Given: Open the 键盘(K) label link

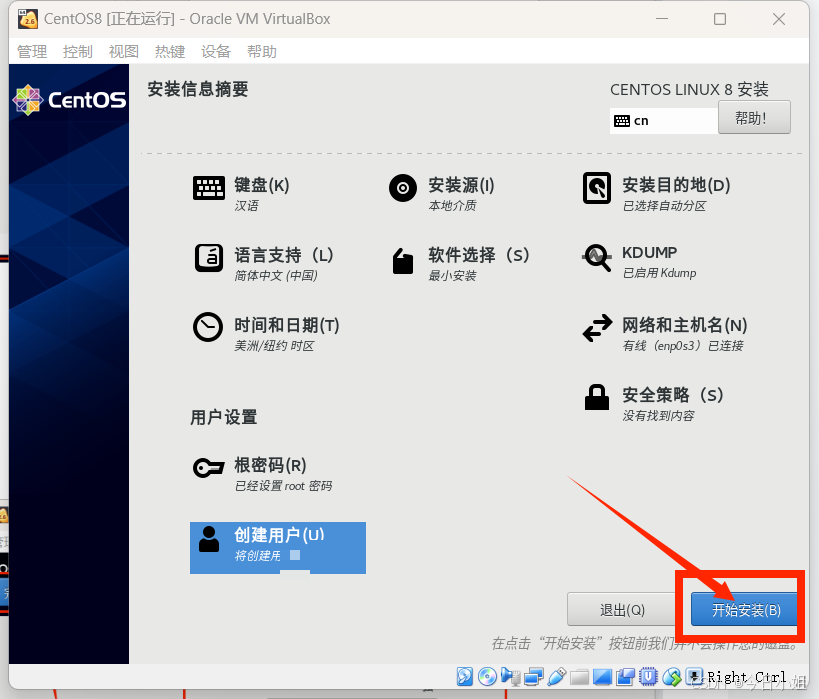Looking at the screenshot, I should (x=262, y=185).
